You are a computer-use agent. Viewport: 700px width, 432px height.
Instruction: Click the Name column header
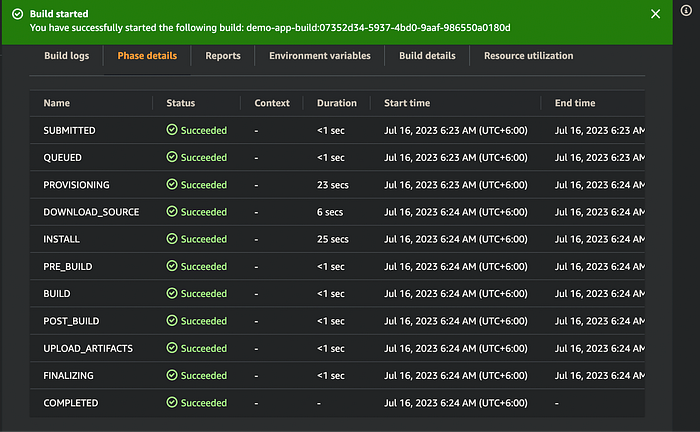click(x=57, y=103)
